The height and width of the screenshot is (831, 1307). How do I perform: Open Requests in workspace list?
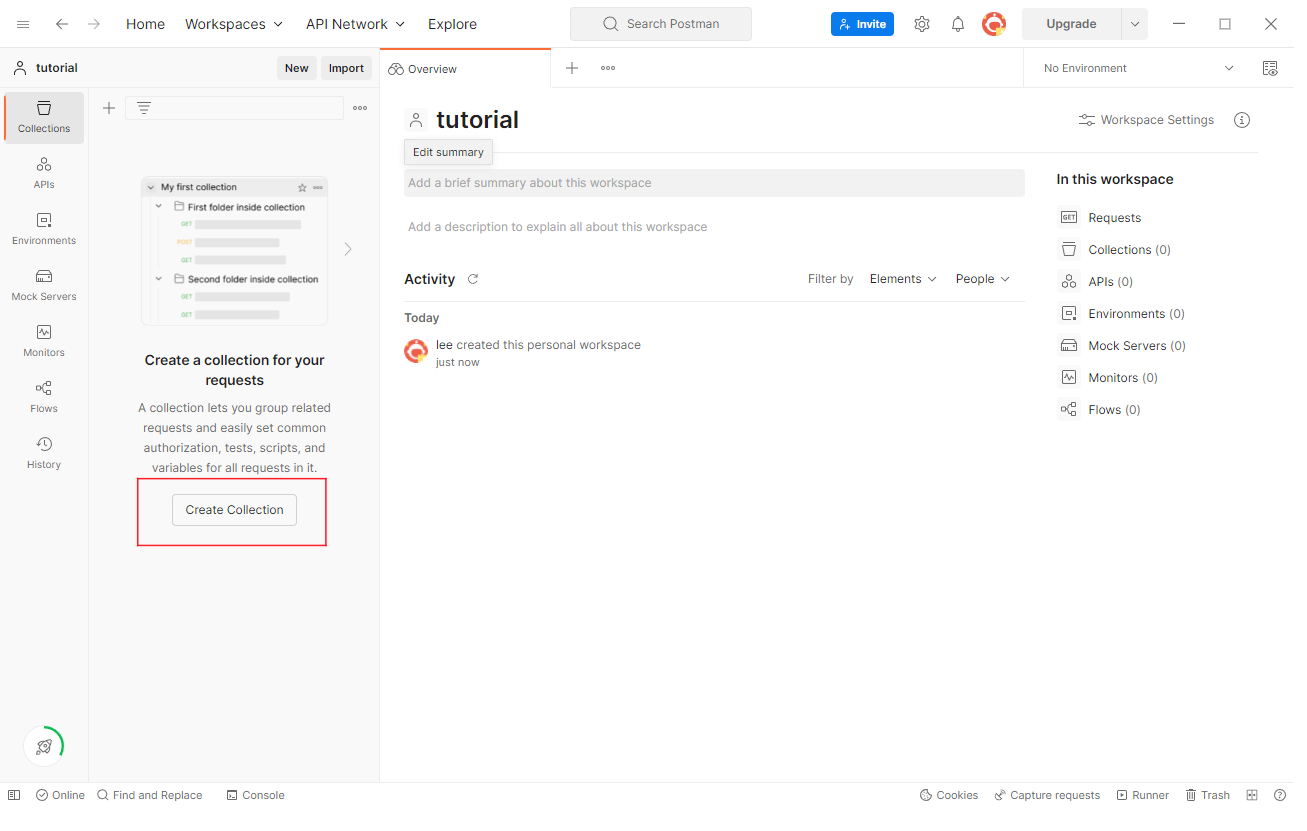1100,218
